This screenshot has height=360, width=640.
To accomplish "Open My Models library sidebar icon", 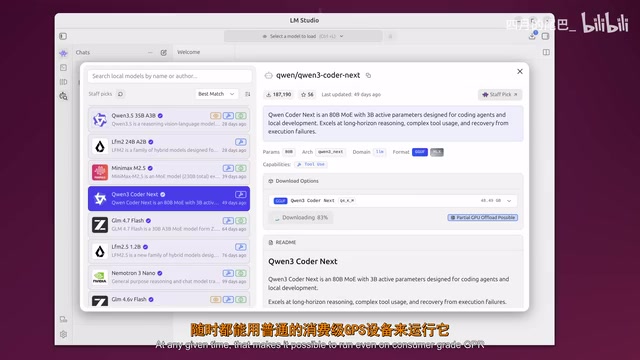I will (63, 82).
